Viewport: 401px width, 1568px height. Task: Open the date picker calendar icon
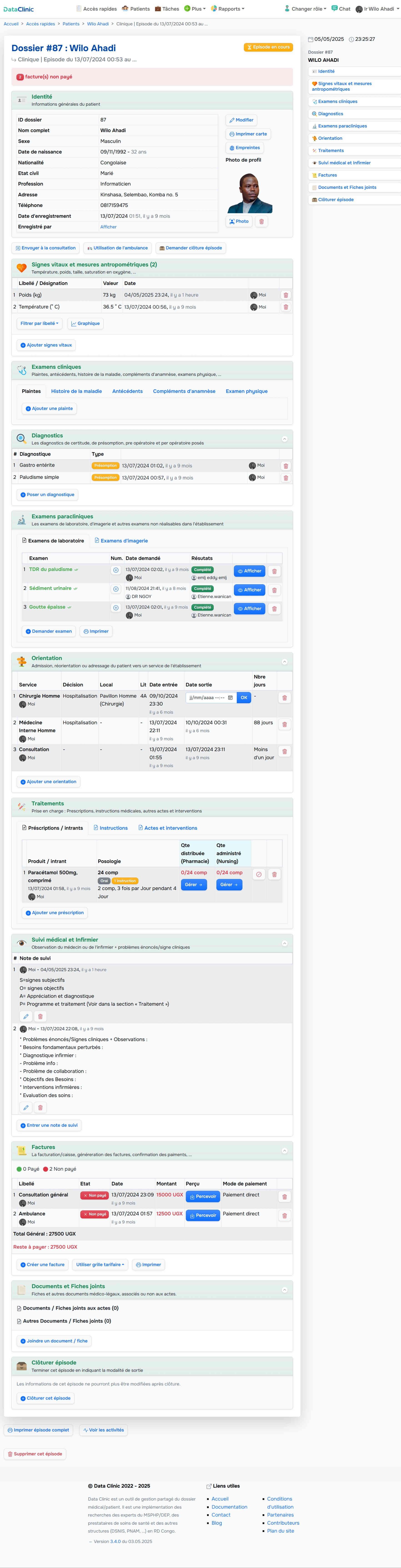[x=230, y=698]
